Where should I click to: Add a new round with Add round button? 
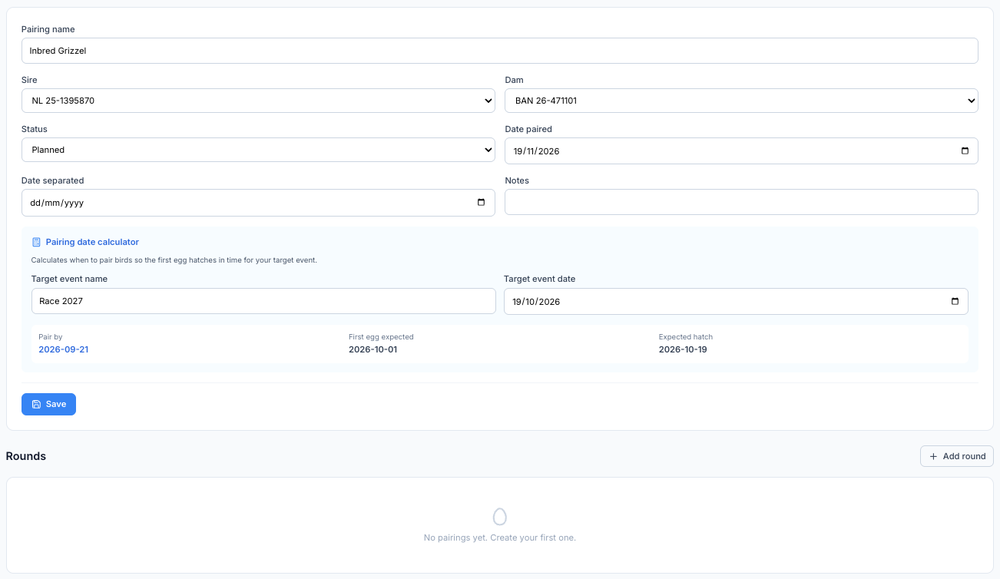pos(957,456)
